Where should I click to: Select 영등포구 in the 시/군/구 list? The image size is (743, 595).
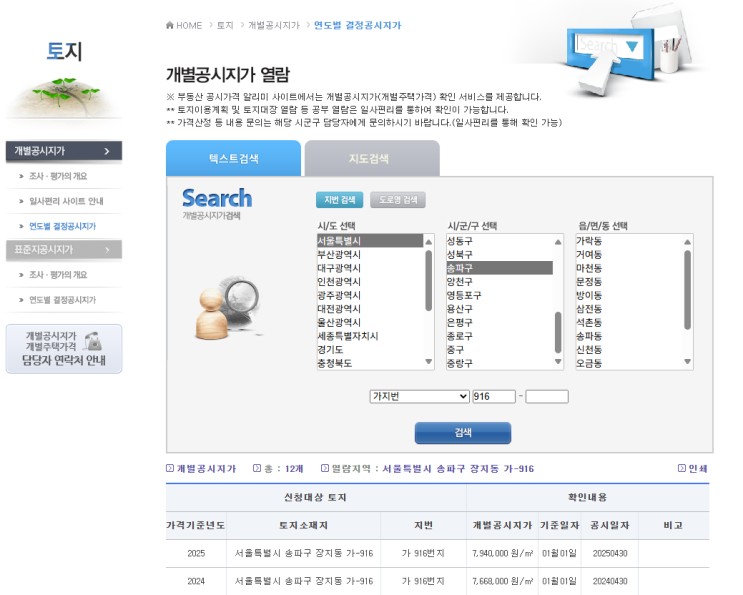tap(499, 296)
